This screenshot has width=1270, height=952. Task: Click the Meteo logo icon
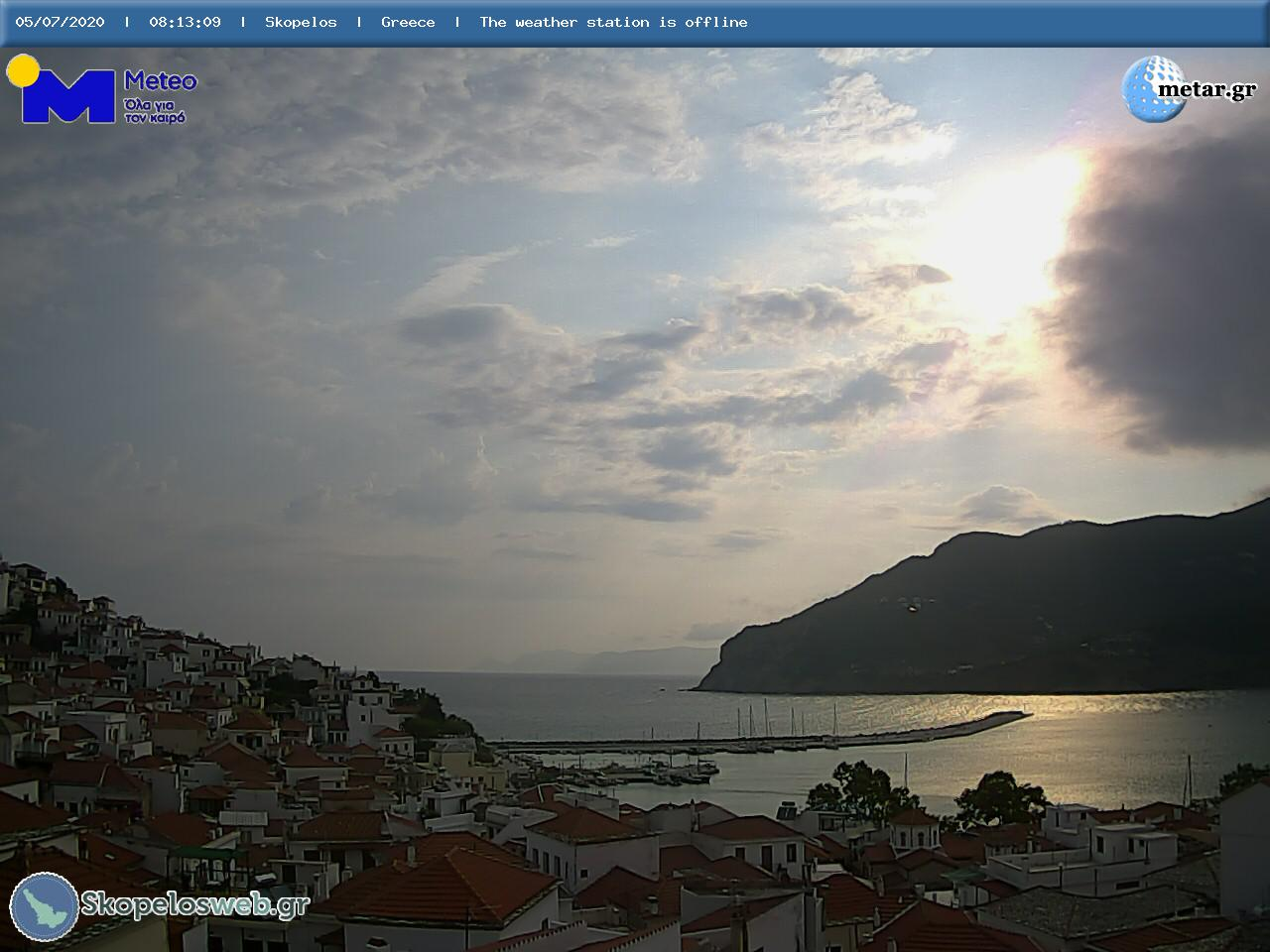click(62, 89)
